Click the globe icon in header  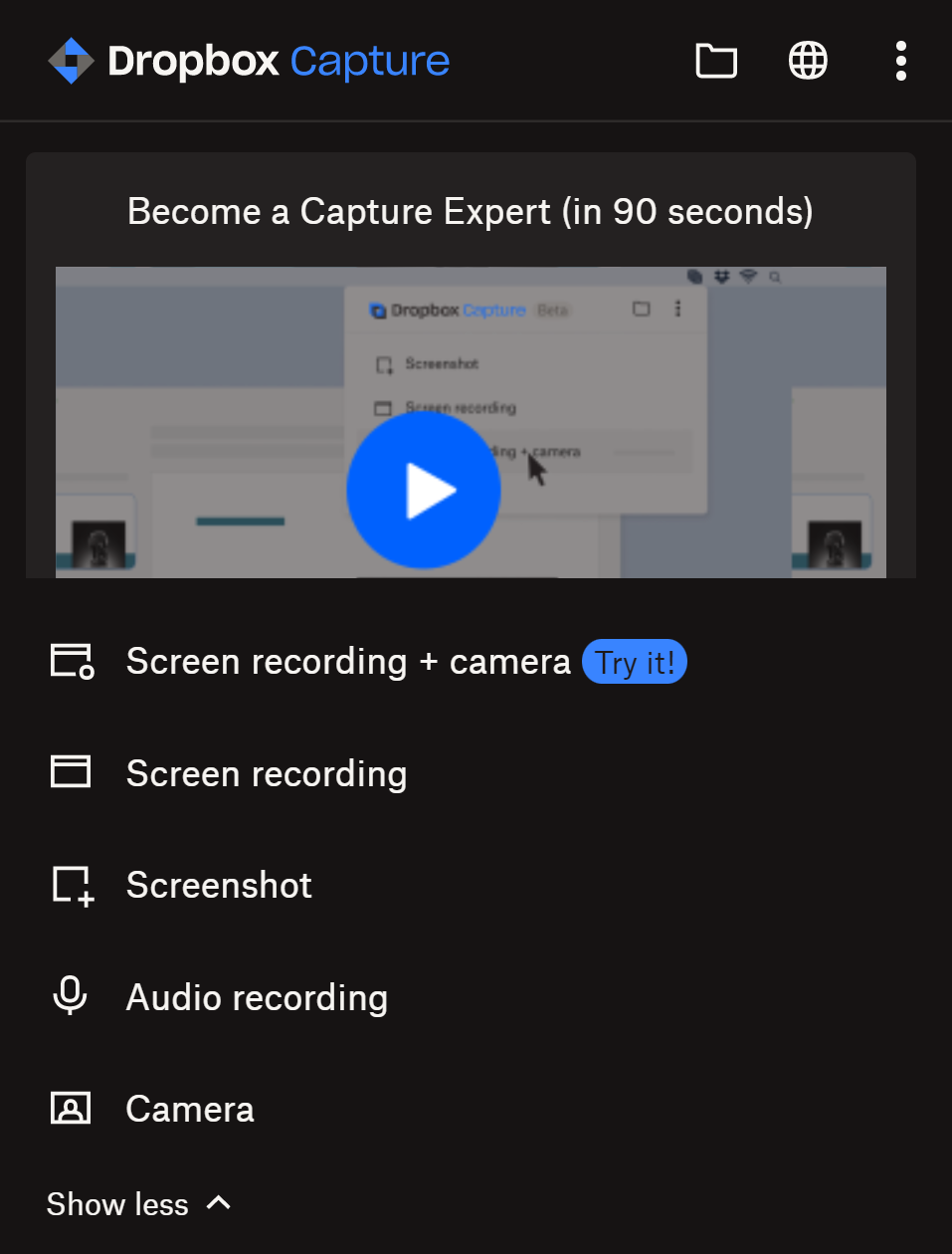[808, 61]
